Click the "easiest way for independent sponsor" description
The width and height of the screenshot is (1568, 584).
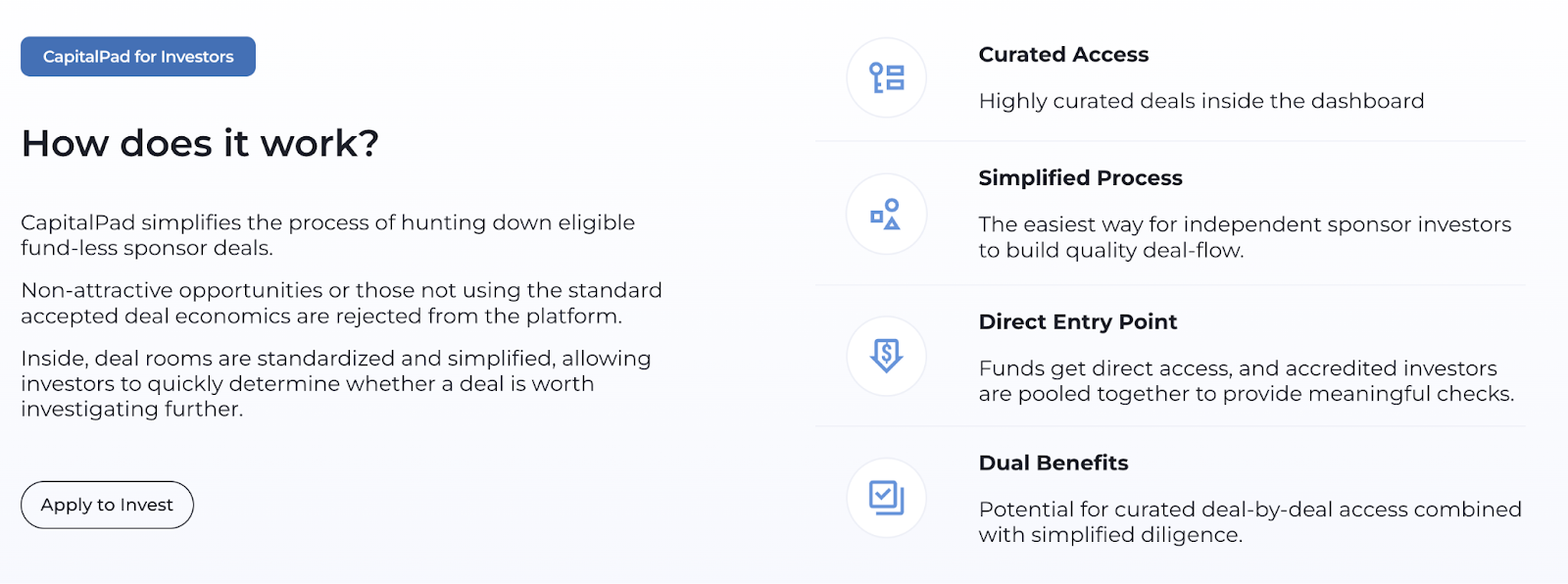(1244, 237)
